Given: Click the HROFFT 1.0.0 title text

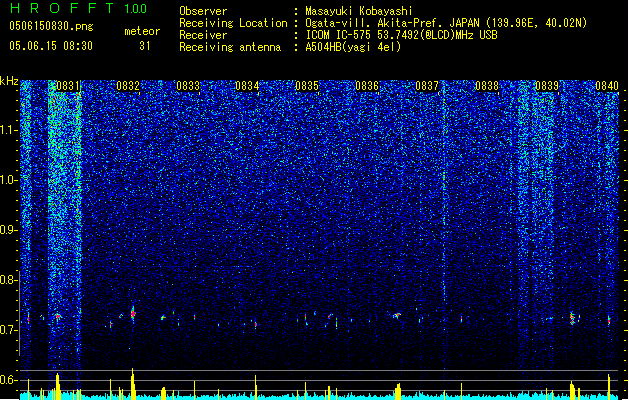Looking at the screenshot, I should 79,8.
